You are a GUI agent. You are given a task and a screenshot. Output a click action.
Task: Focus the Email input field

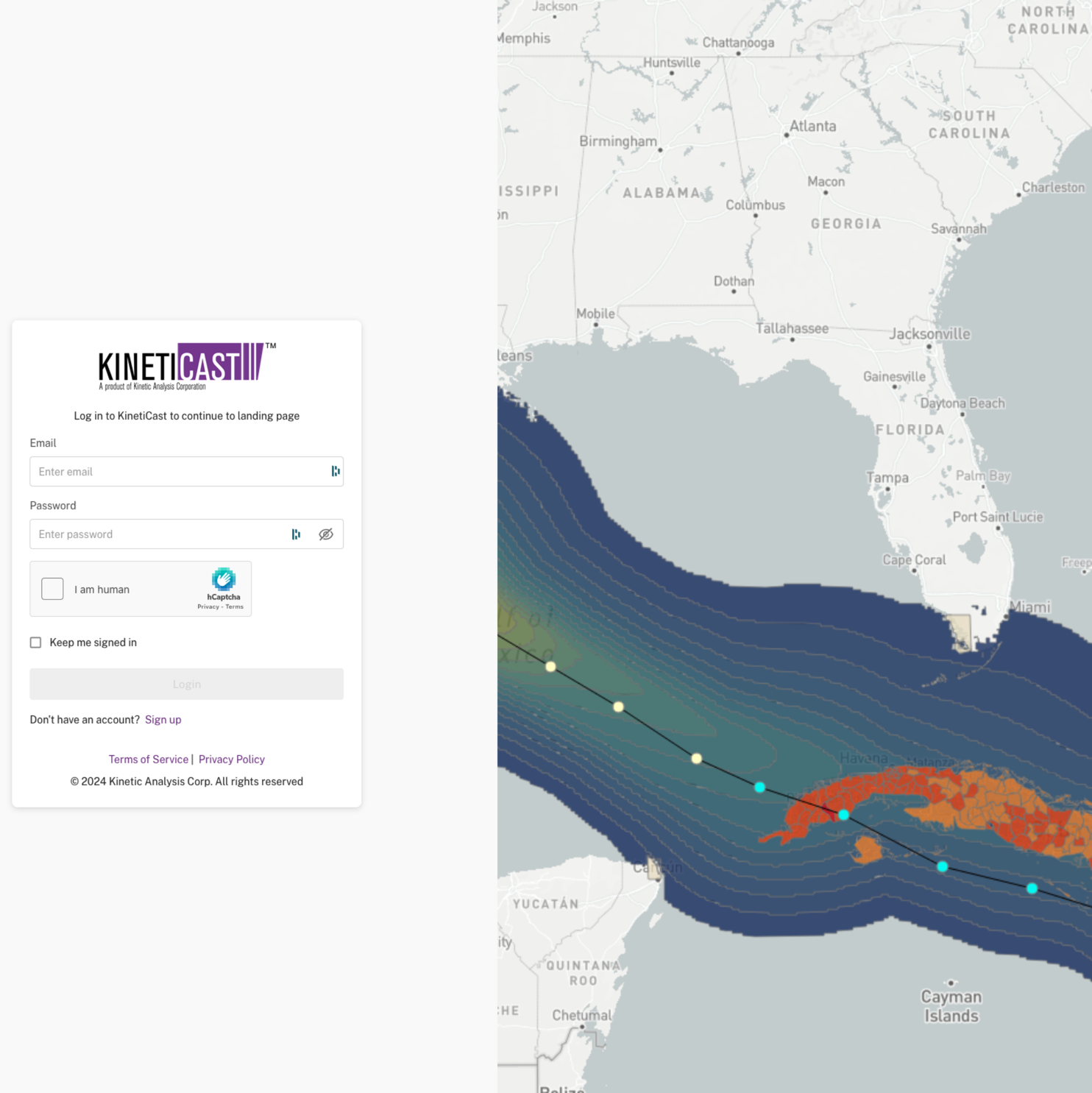(186, 471)
